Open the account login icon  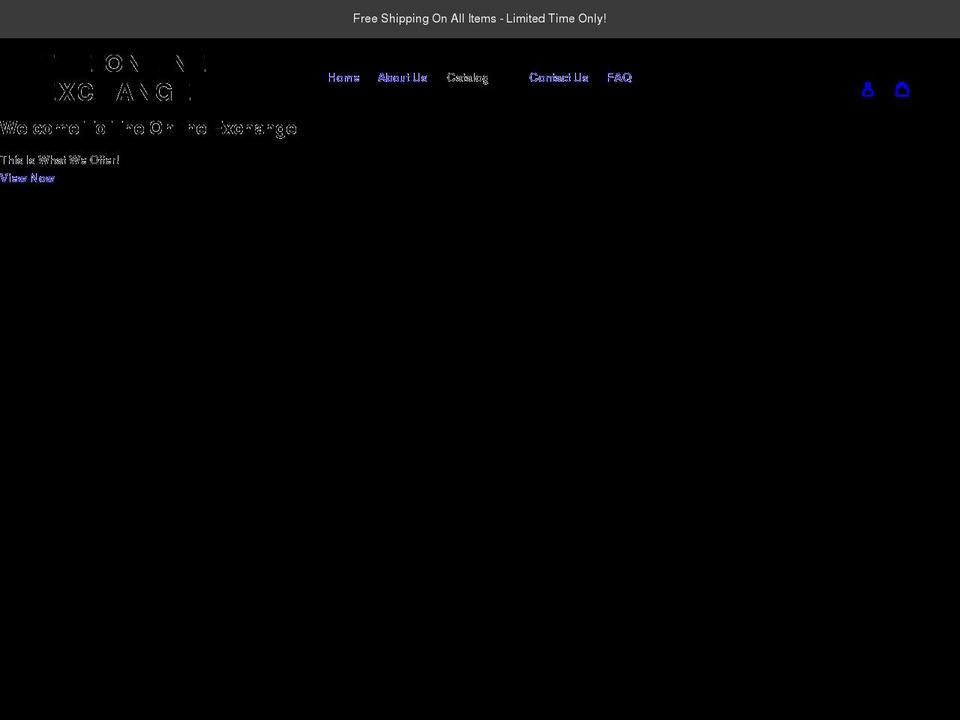pyautogui.click(x=868, y=89)
